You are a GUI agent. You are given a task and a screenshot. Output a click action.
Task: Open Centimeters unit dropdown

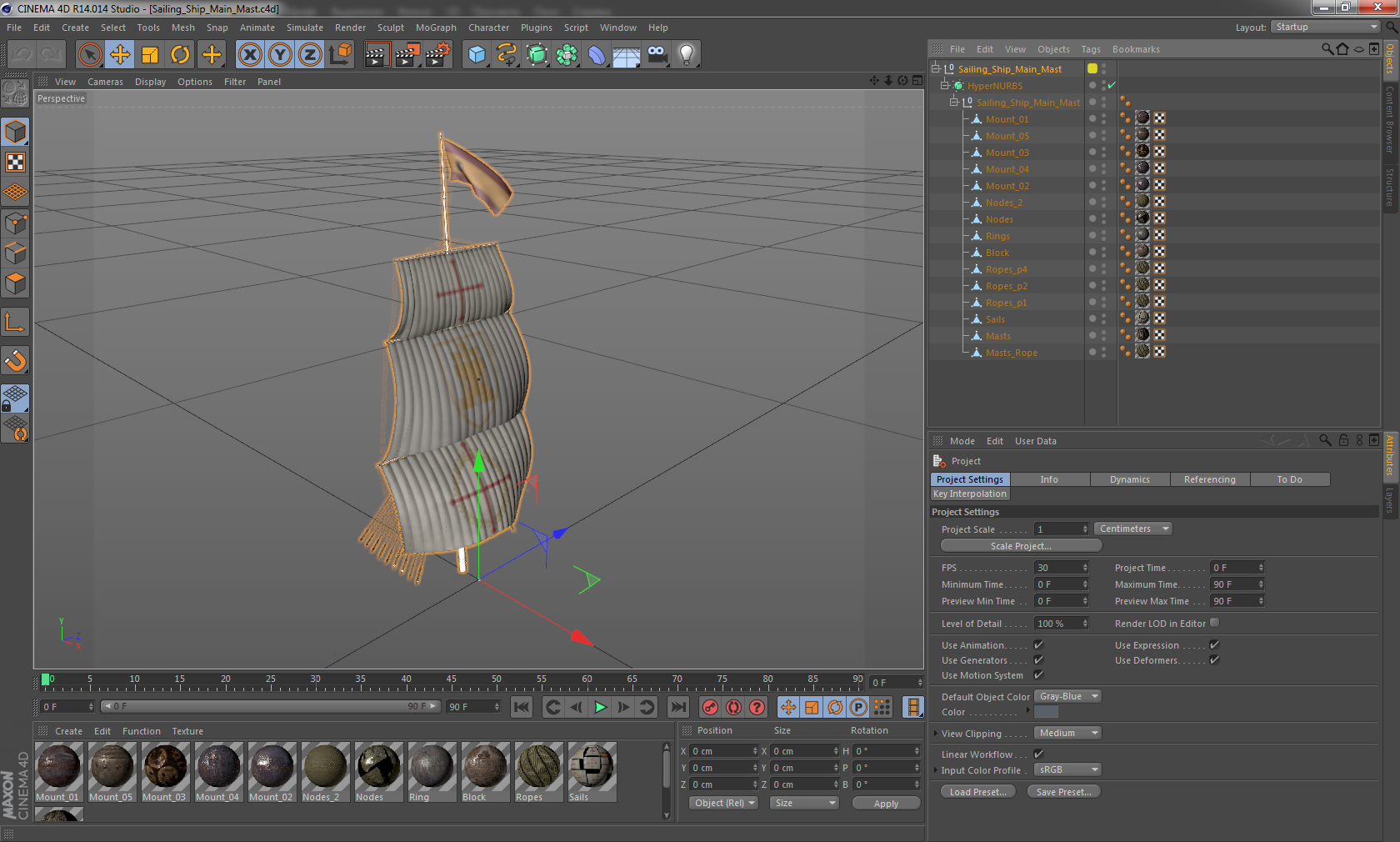coord(1133,529)
